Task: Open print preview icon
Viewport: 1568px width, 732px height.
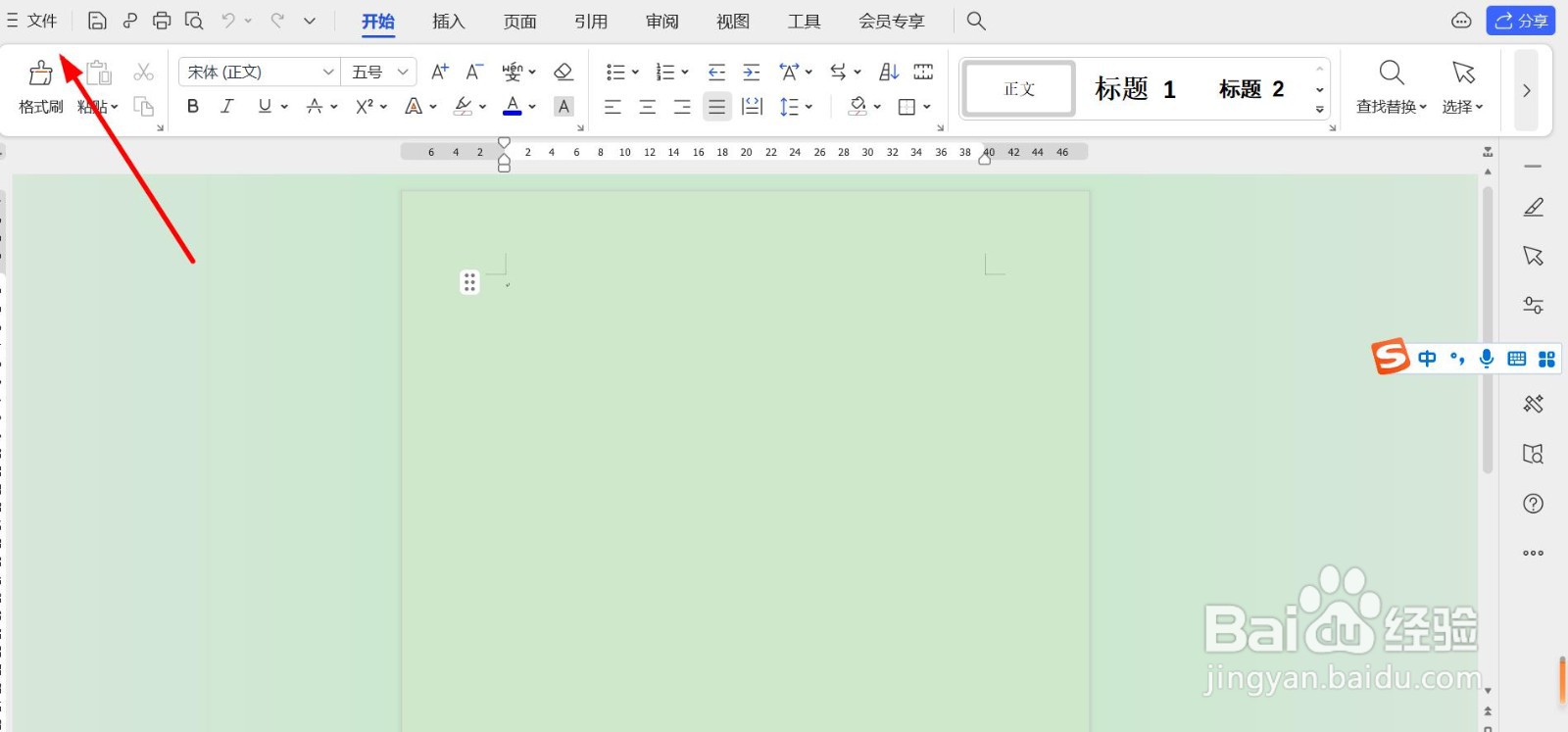Action: pyautogui.click(x=194, y=21)
